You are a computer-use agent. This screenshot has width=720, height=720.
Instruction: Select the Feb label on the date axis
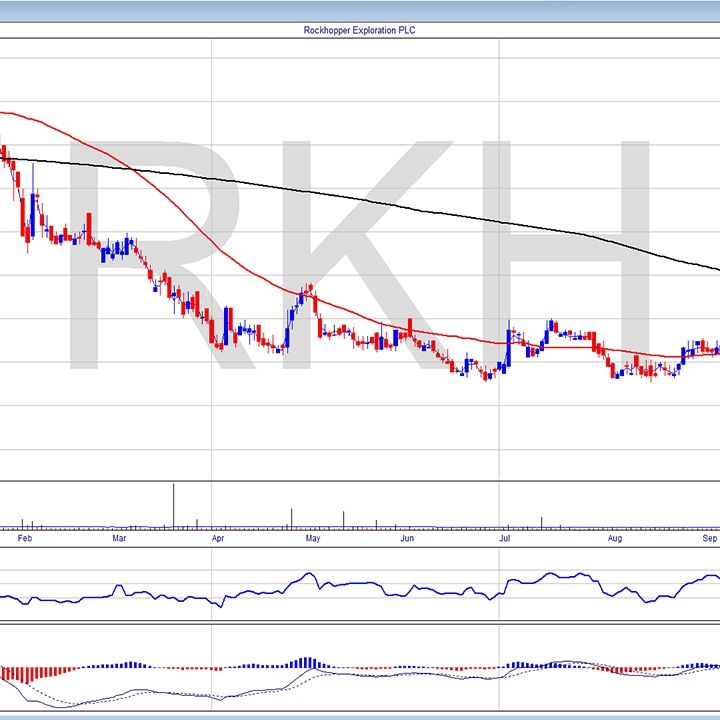(x=25, y=539)
